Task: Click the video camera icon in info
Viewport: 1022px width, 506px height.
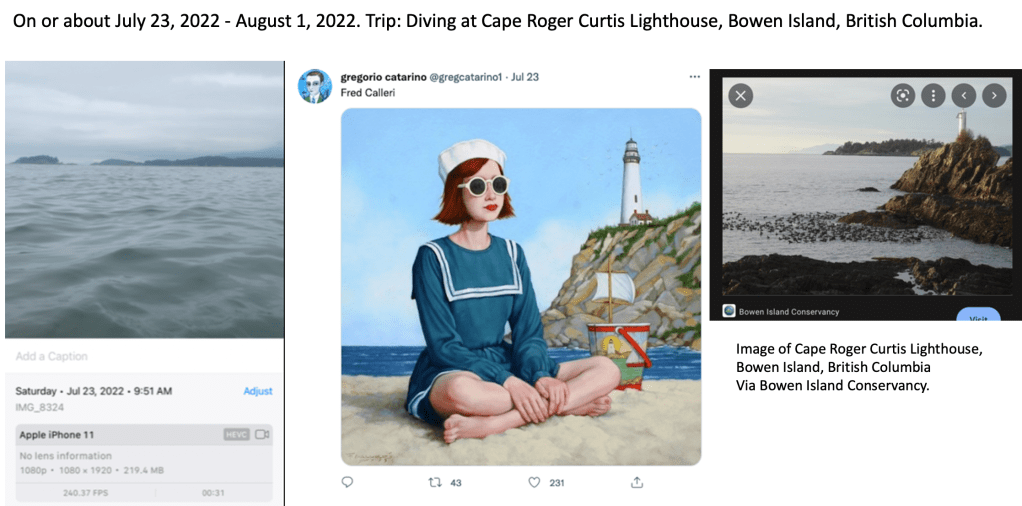Action: 262,435
